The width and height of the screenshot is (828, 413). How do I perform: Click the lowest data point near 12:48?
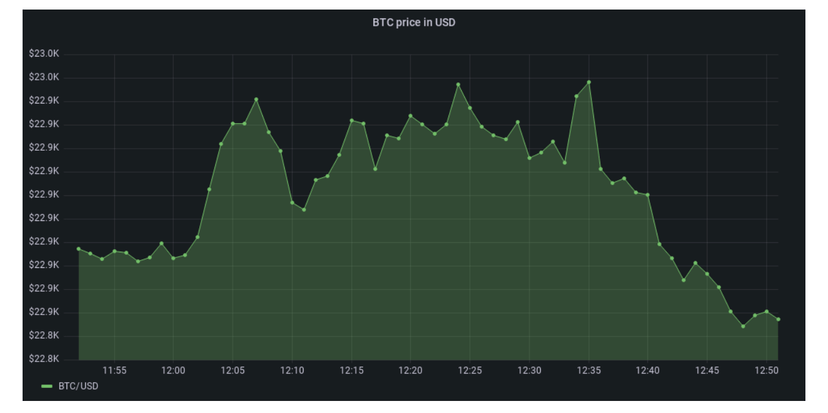tap(743, 326)
